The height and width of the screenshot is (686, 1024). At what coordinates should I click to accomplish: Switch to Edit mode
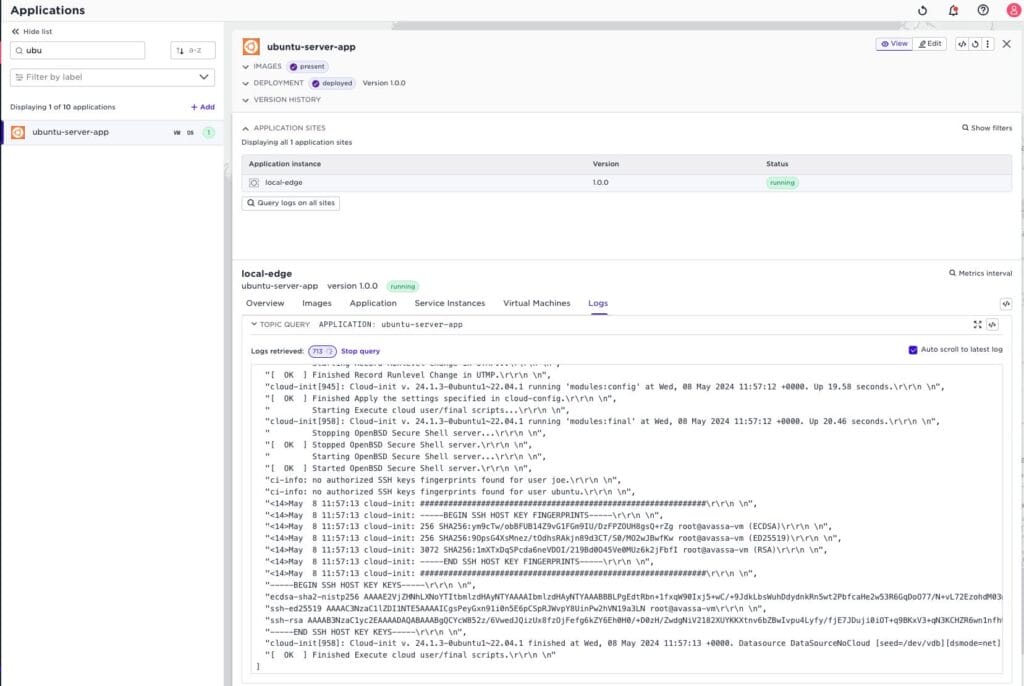tap(929, 44)
